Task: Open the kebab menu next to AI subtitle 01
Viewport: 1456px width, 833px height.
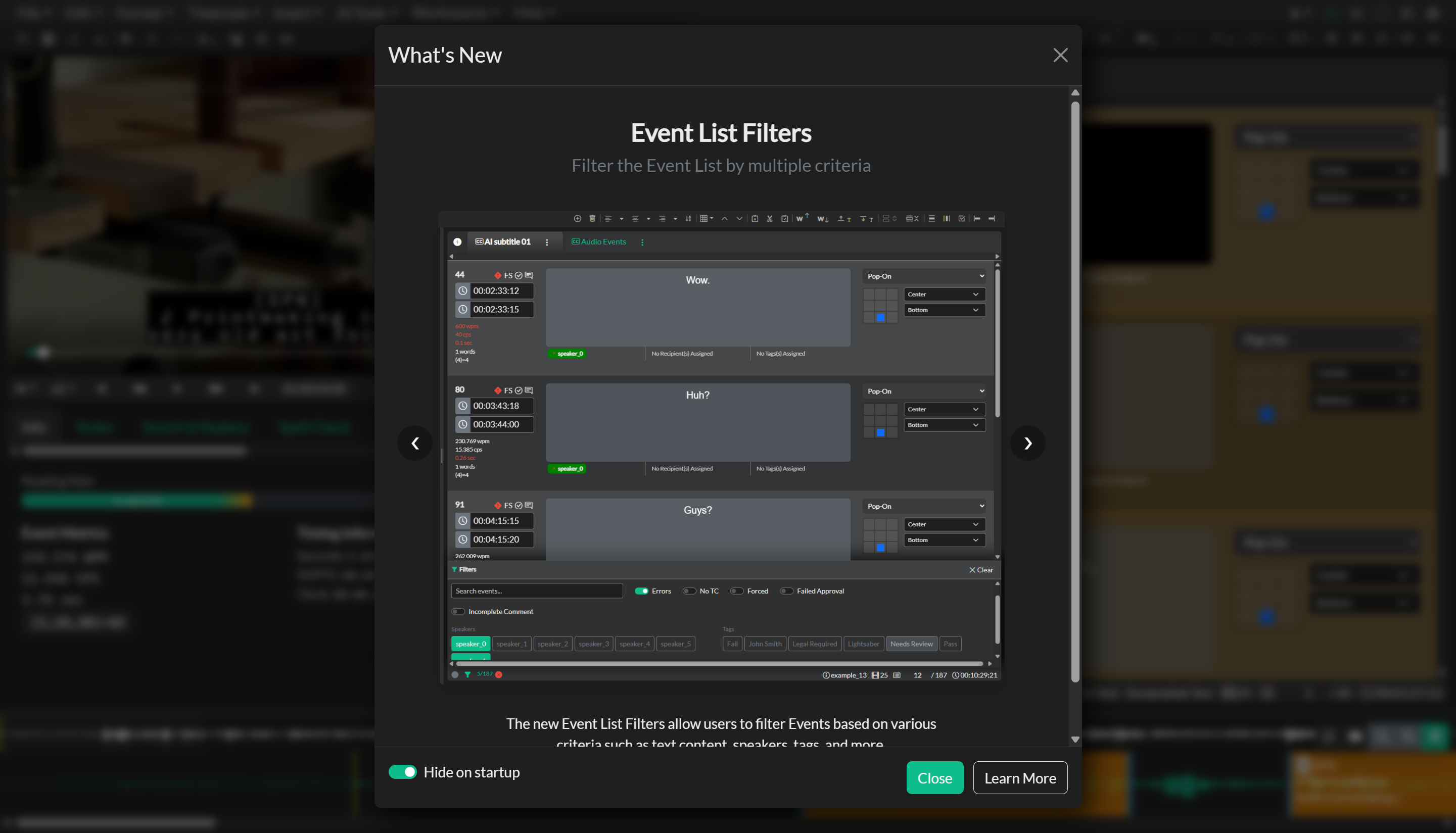Action: pyautogui.click(x=547, y=242)
